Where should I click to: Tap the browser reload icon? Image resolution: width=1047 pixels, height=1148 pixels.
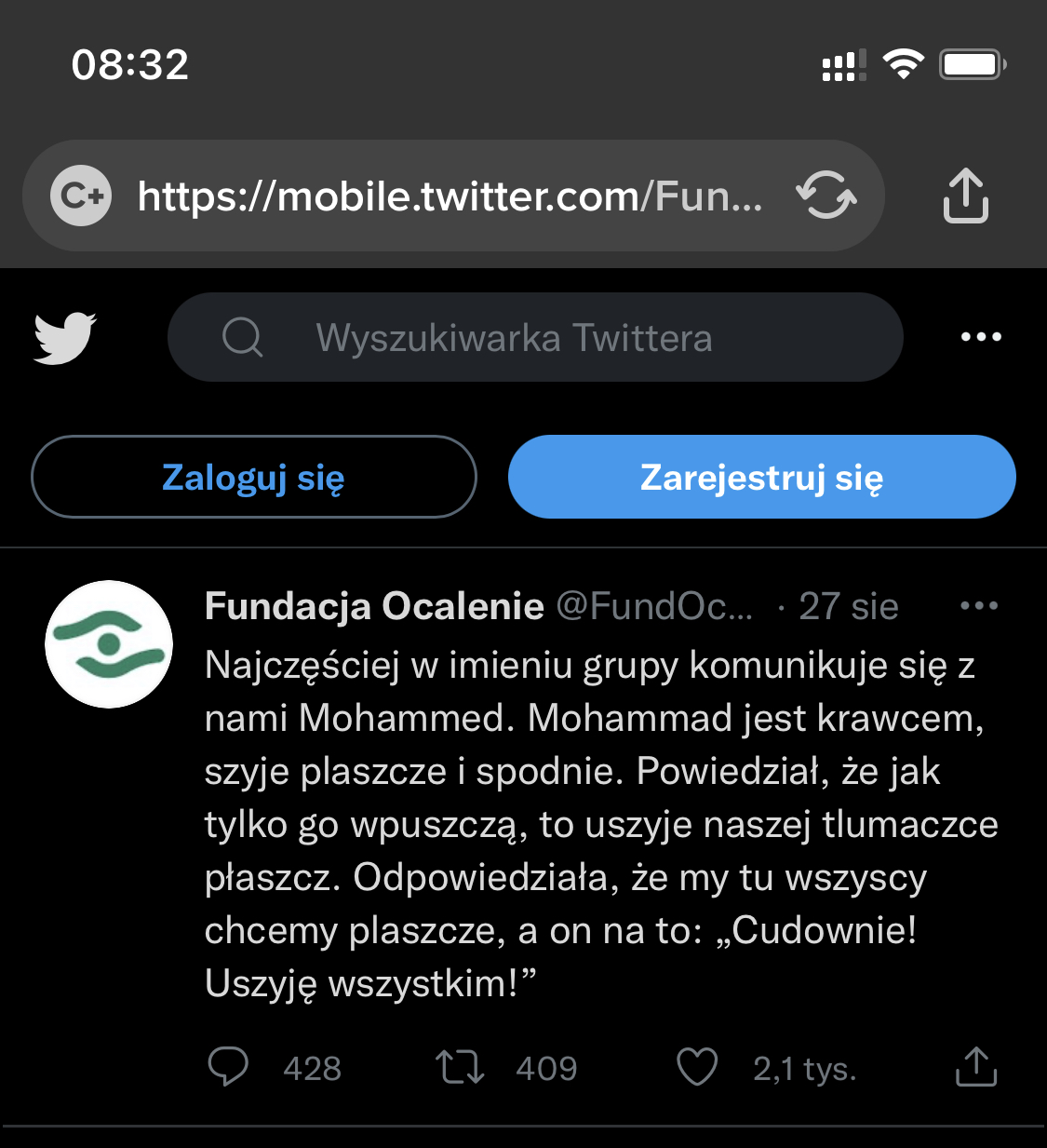point(826,196)
